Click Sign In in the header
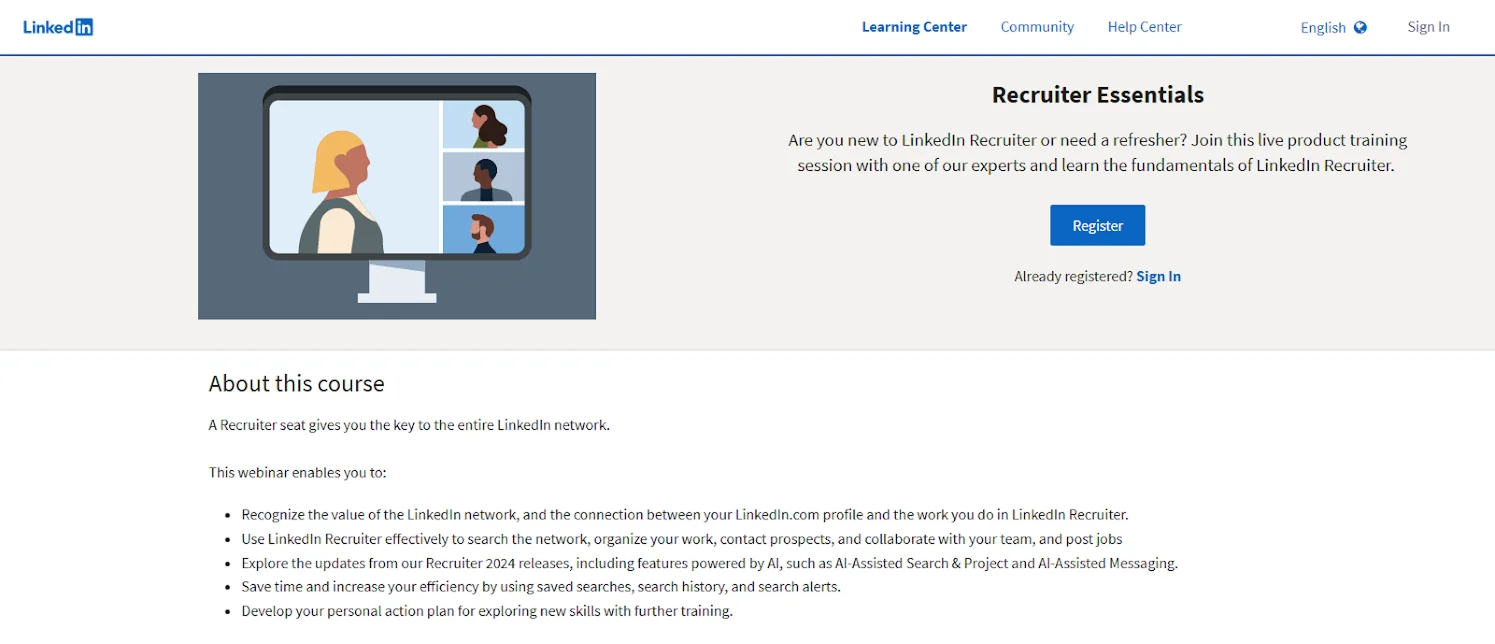This screenshot has height=644, width=1495. [1428, 27]
